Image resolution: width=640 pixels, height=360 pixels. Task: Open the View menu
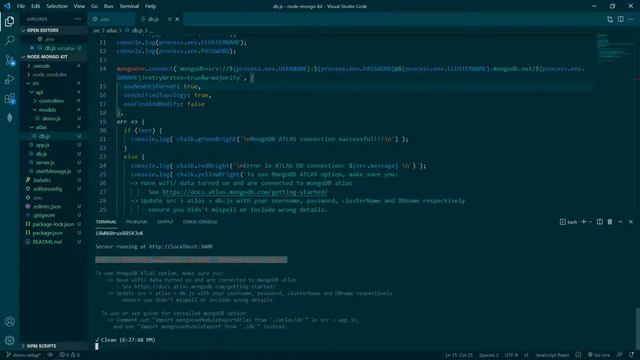(x=79, y=6)
